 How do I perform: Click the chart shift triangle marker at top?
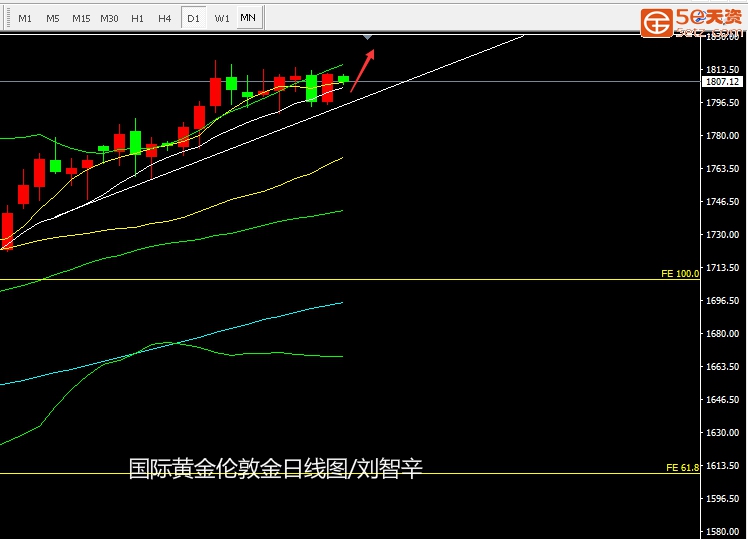pyautogui.click(x=367, y=37)
